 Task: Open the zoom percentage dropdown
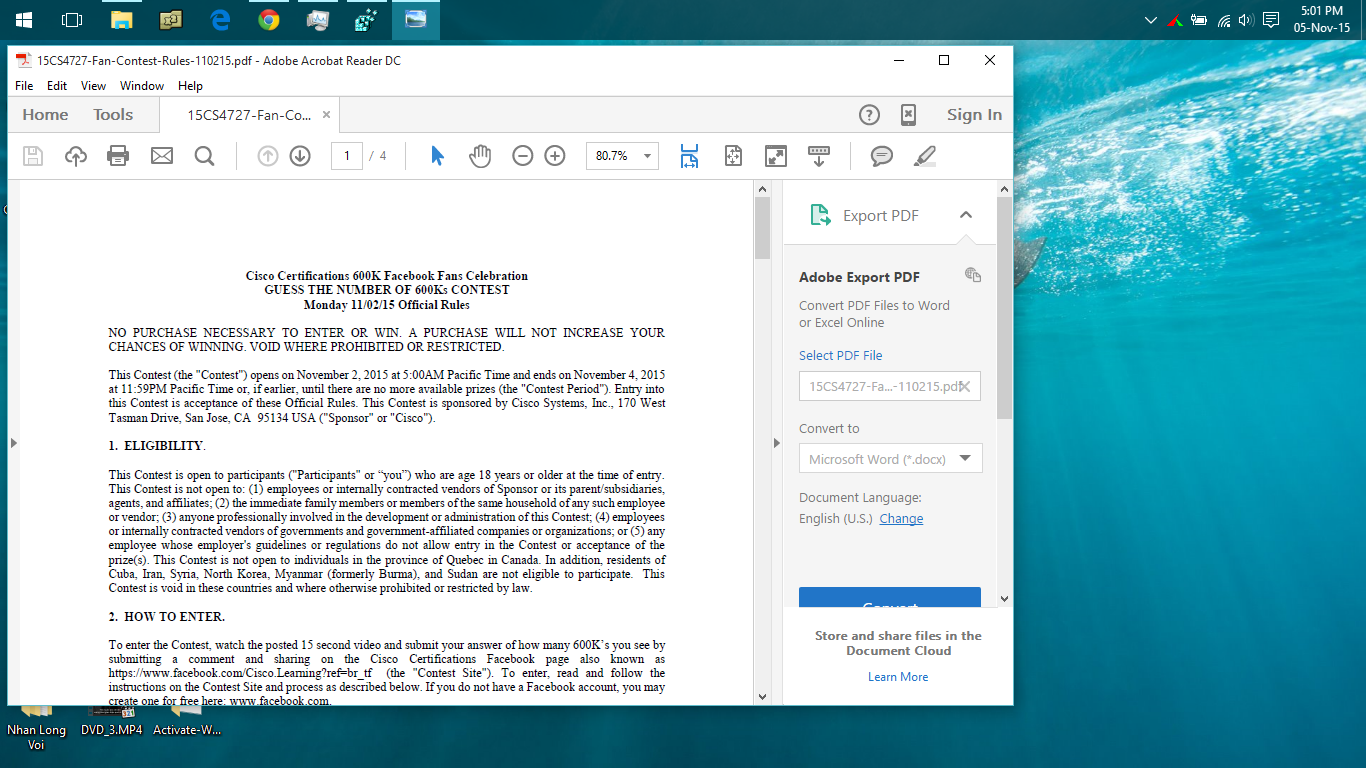[x=645, y=156]
